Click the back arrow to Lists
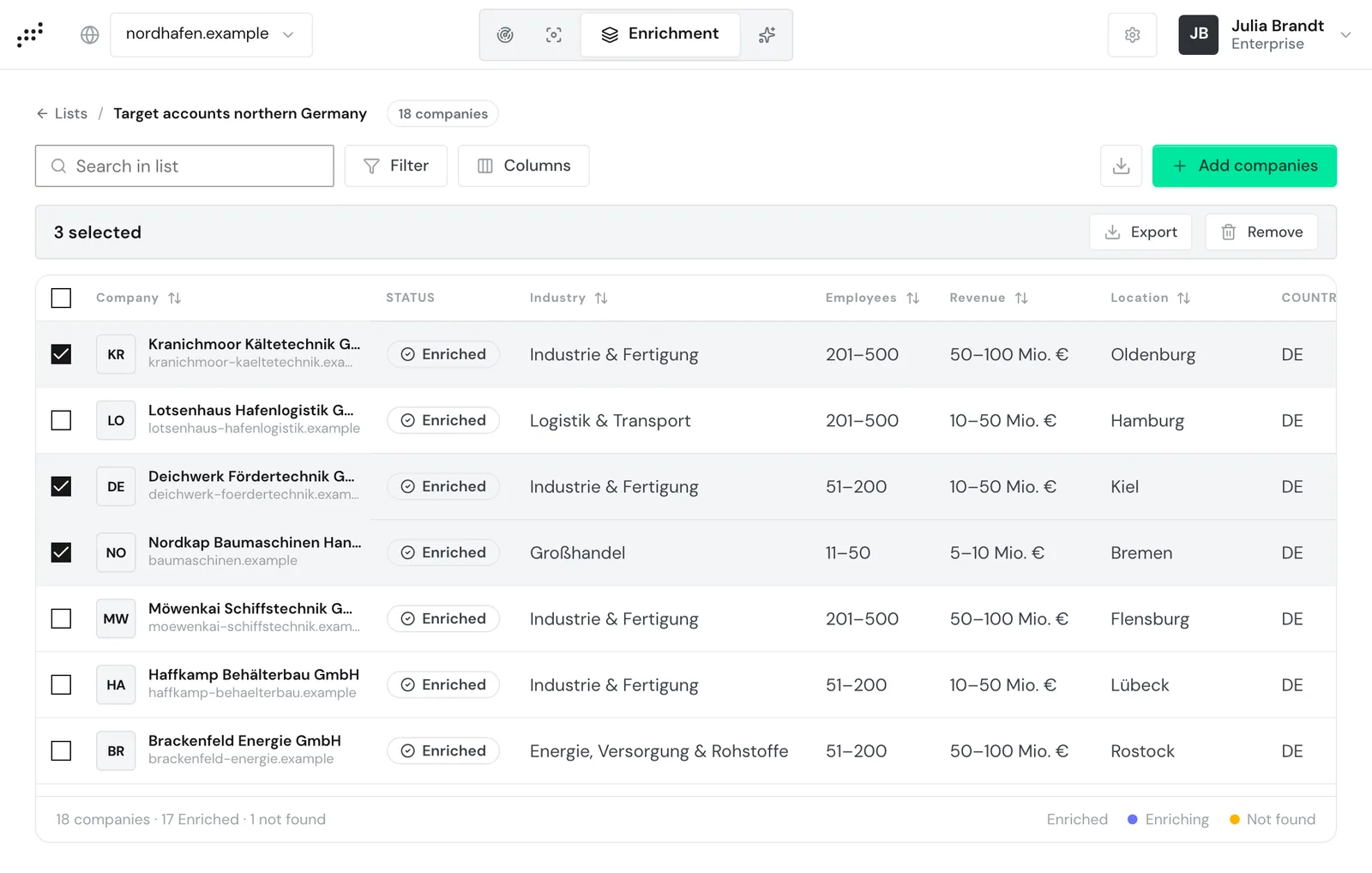The height and width of the screenshot is (873, 1372). 42,113
